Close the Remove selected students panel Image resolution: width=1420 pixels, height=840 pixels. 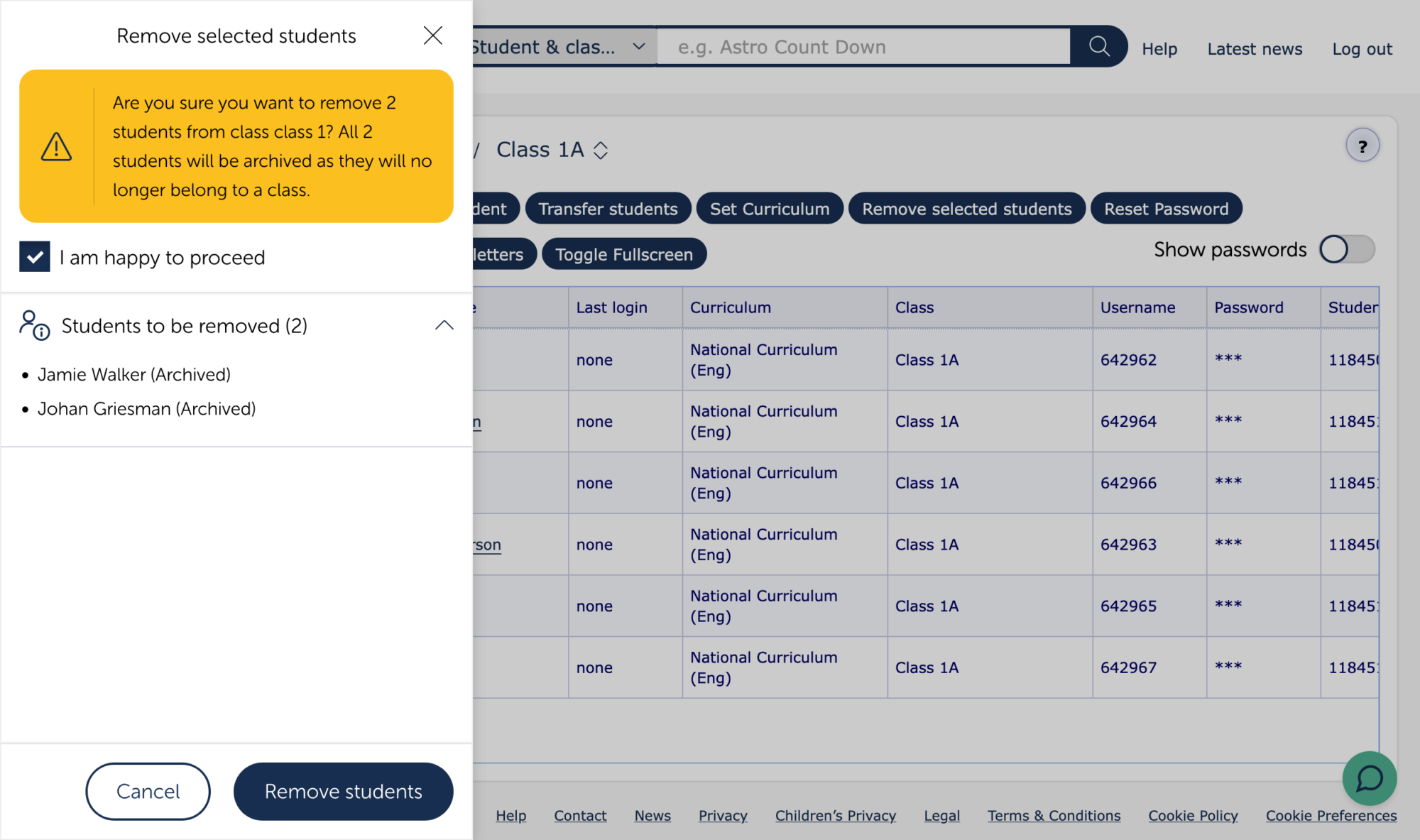pos(432,36)
